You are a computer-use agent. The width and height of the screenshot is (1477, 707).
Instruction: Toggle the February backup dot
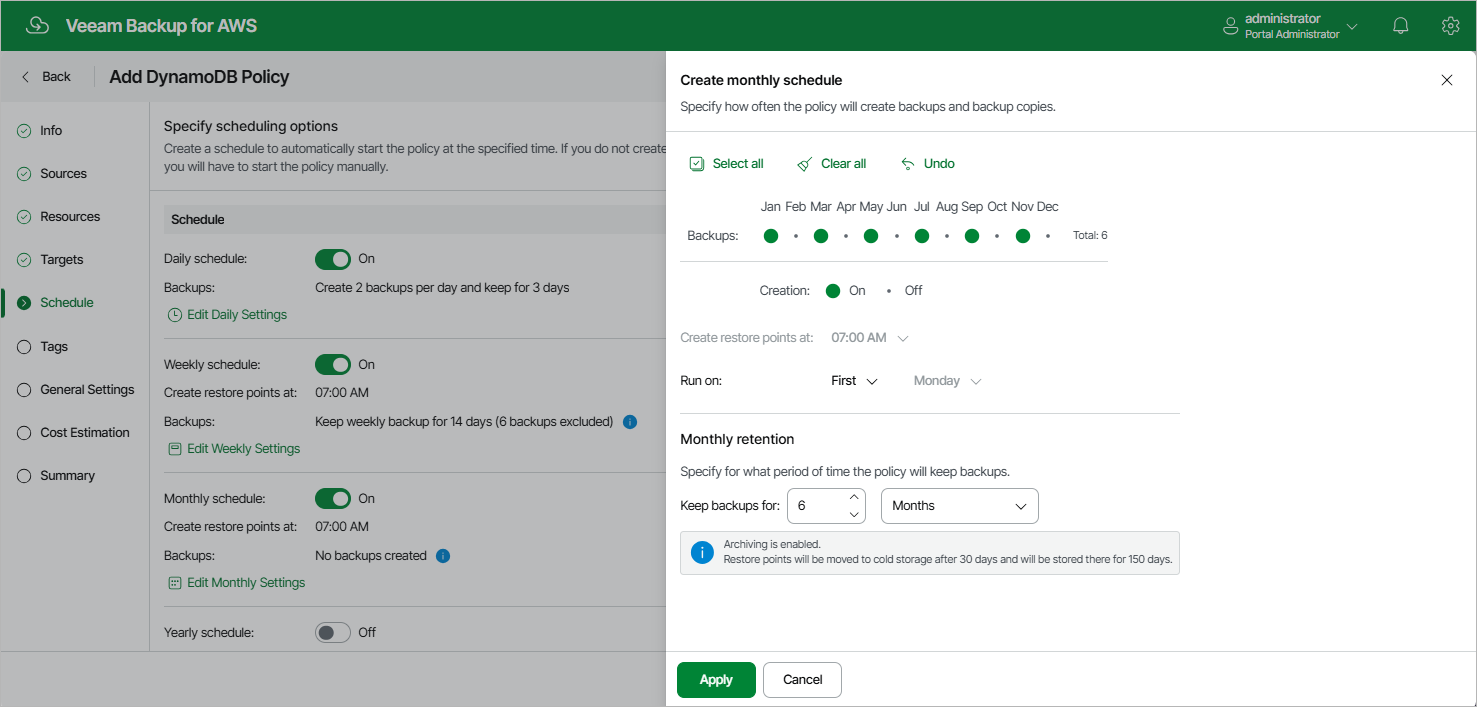[x=796, y=236]
